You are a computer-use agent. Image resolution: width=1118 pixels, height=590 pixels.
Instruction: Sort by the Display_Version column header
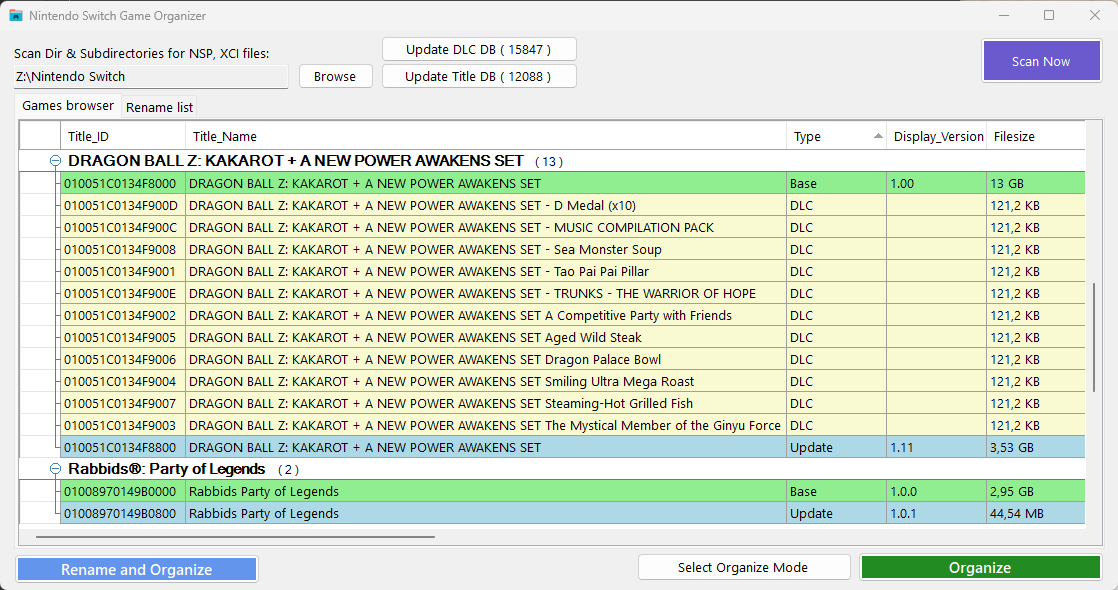[x=937, y=136]
